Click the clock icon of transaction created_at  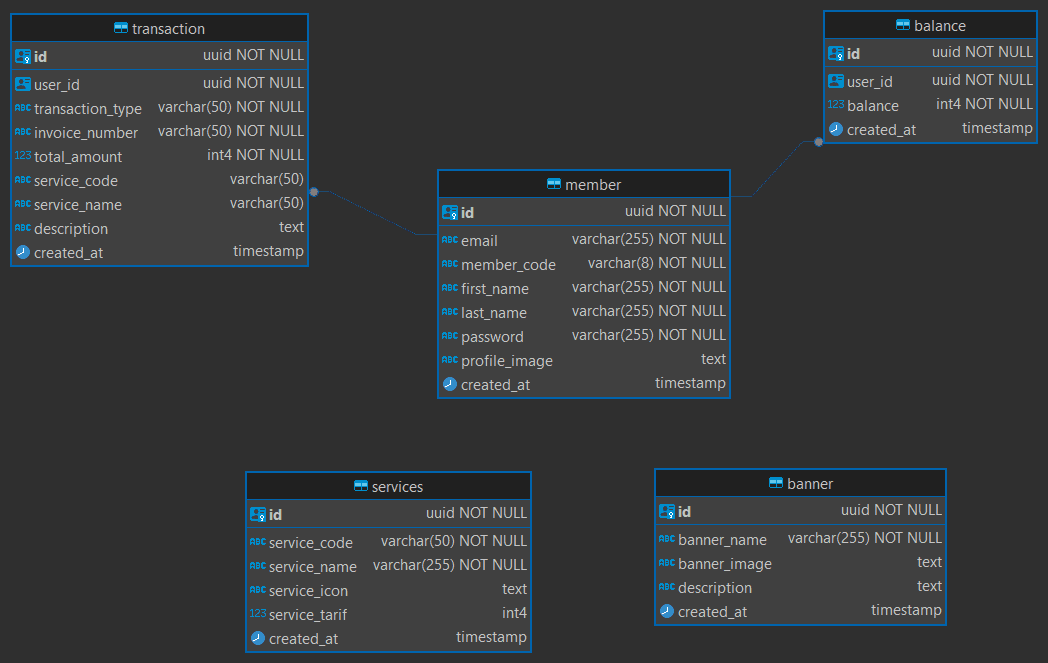tap(23, 252)
